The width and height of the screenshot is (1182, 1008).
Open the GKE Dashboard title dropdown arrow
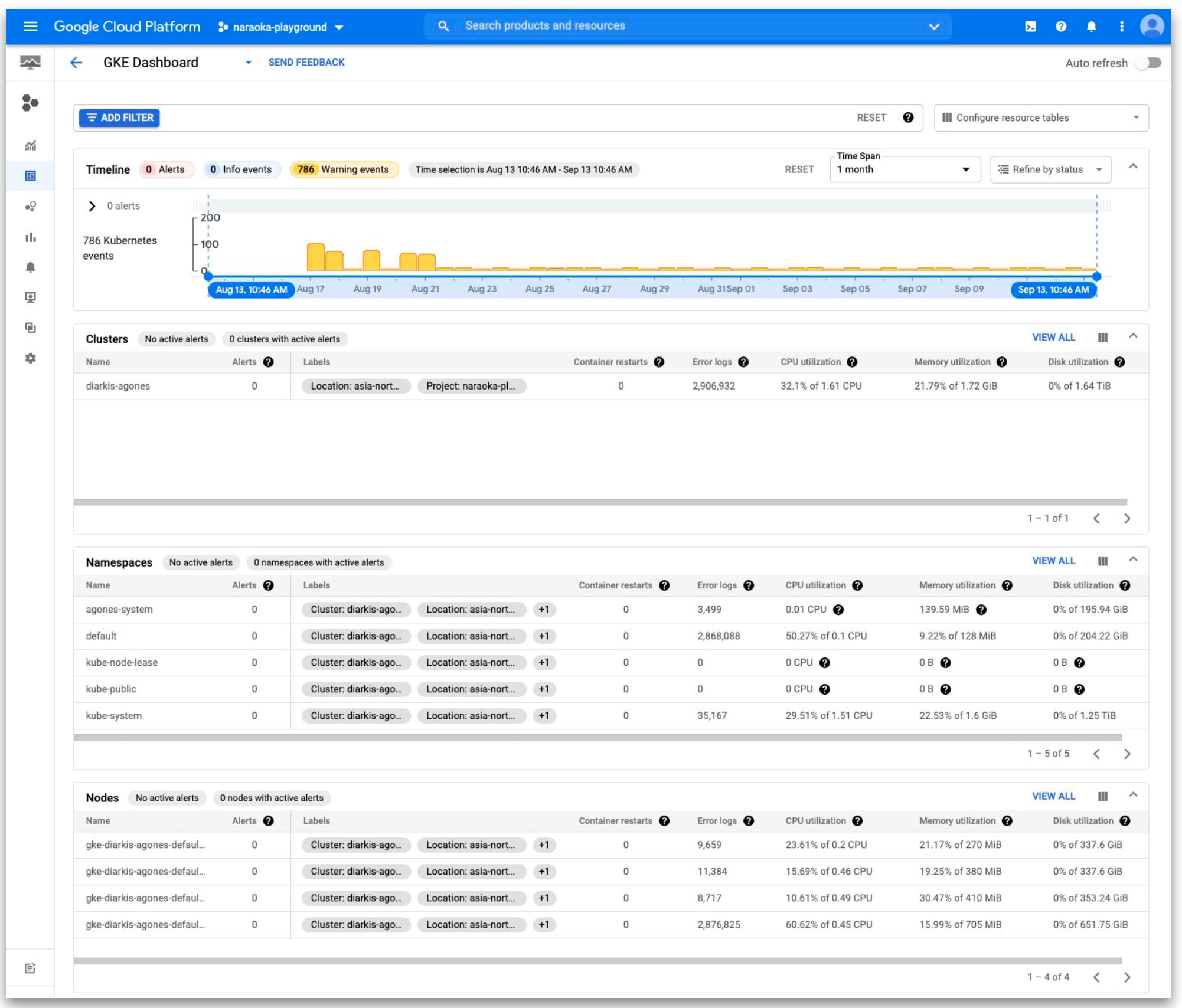tap(249, 63)
